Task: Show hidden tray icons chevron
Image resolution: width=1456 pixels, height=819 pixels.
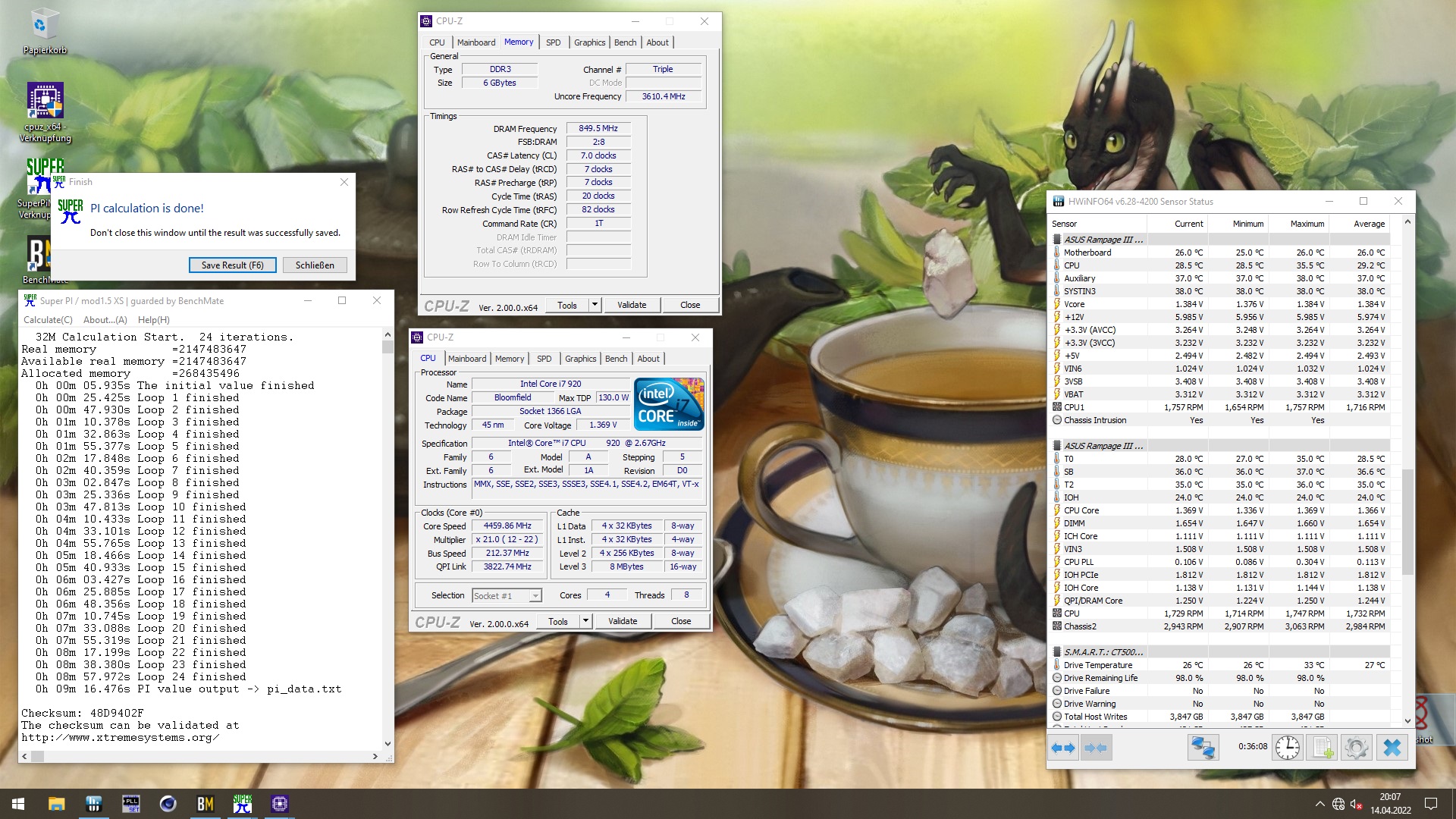Action: (1320, 804)
